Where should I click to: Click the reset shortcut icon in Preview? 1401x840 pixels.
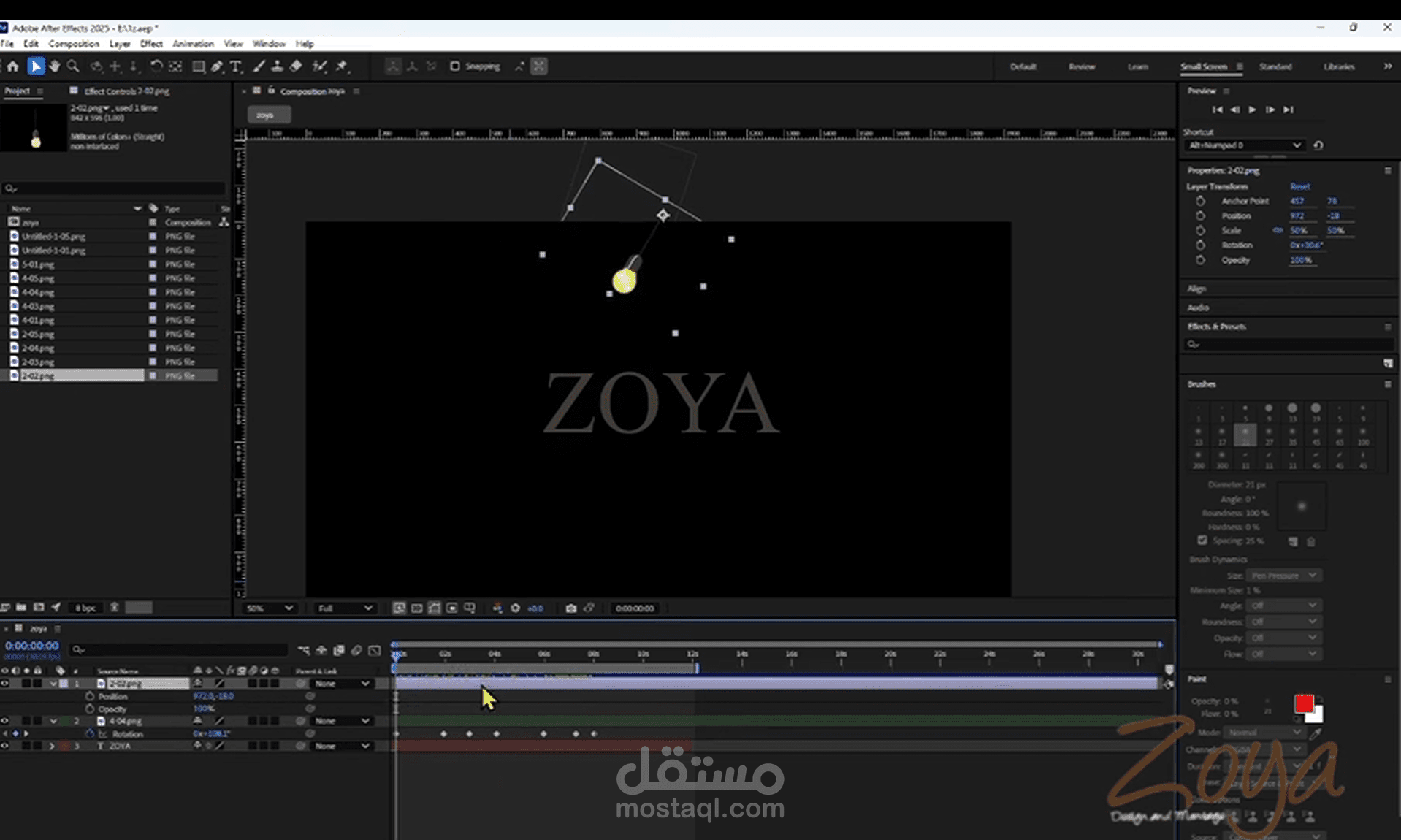pyautogui.click(x=1318, y=145)
